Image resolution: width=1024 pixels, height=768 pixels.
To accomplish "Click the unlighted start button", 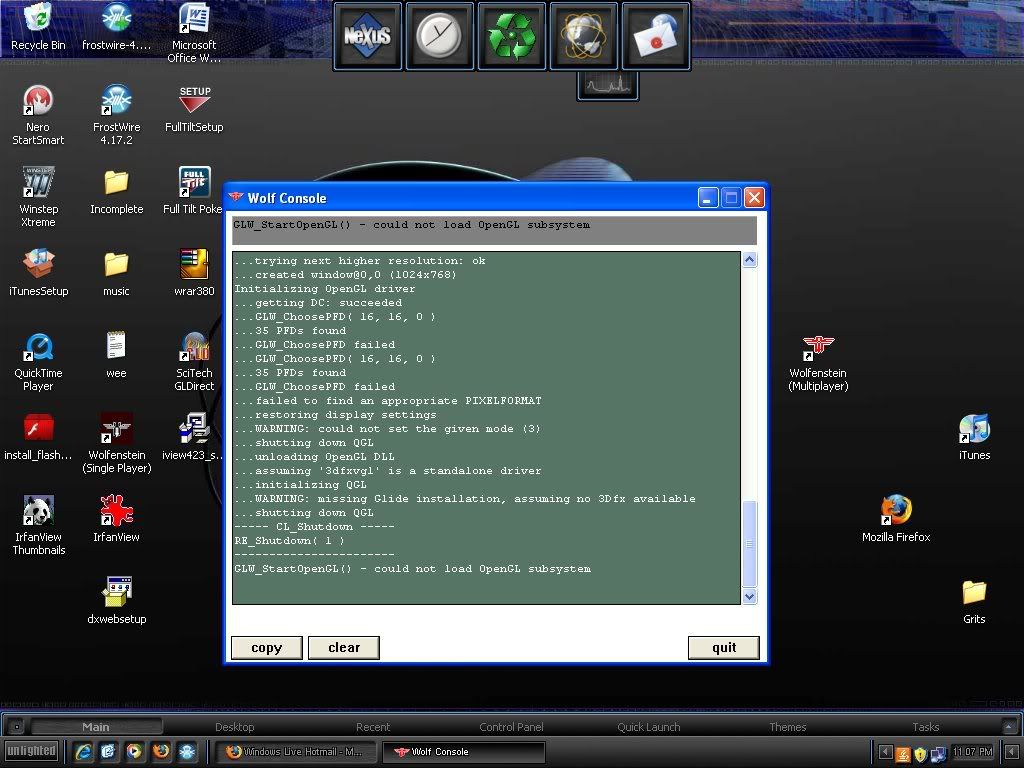I will pyautogui.click(x=31, y=751).
